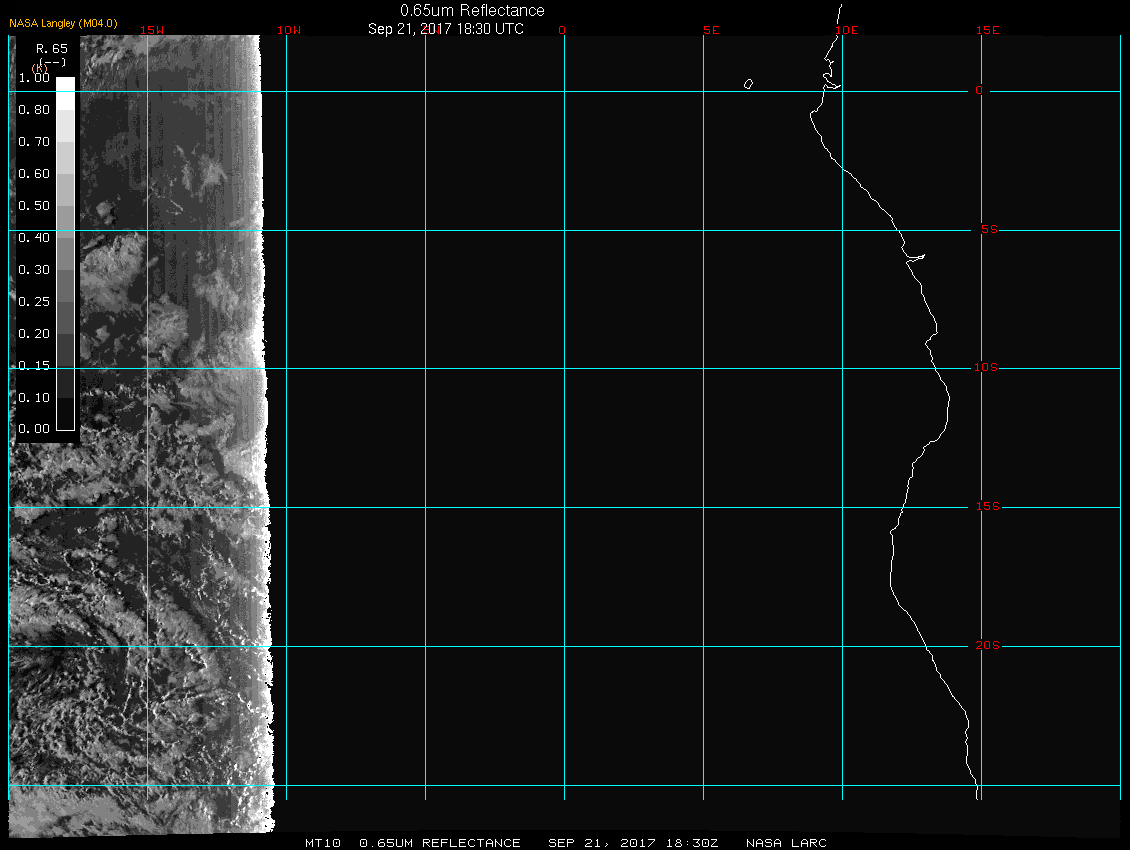The height and width of the screenshot is (850, 1130).
Task: Click the 0.65UM REFLECTANCE footer text
Action: (440, 843)
